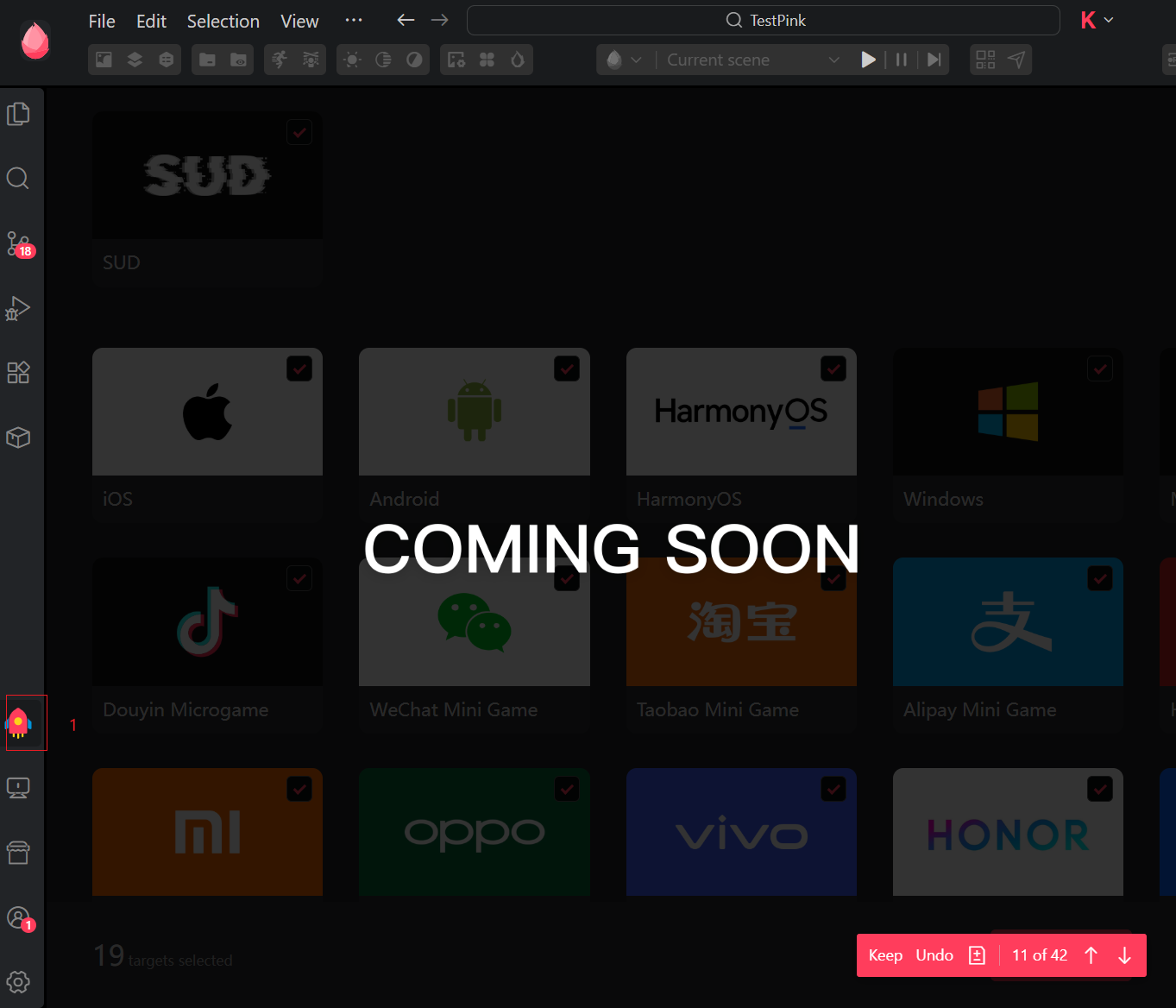This screenshot has height=1008, width=1176.
Task: Open the Accounts icon with 1 badge
Action: (x=19, y=918)
